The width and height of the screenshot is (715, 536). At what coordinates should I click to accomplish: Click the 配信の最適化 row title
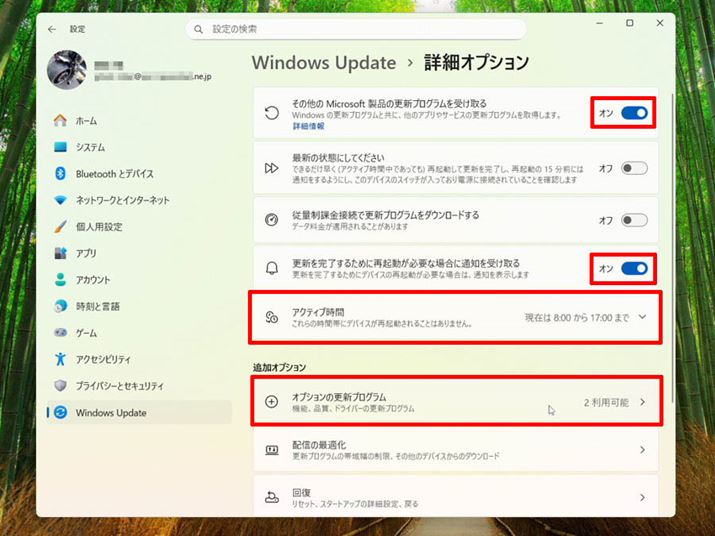click(x=319, y=445)
